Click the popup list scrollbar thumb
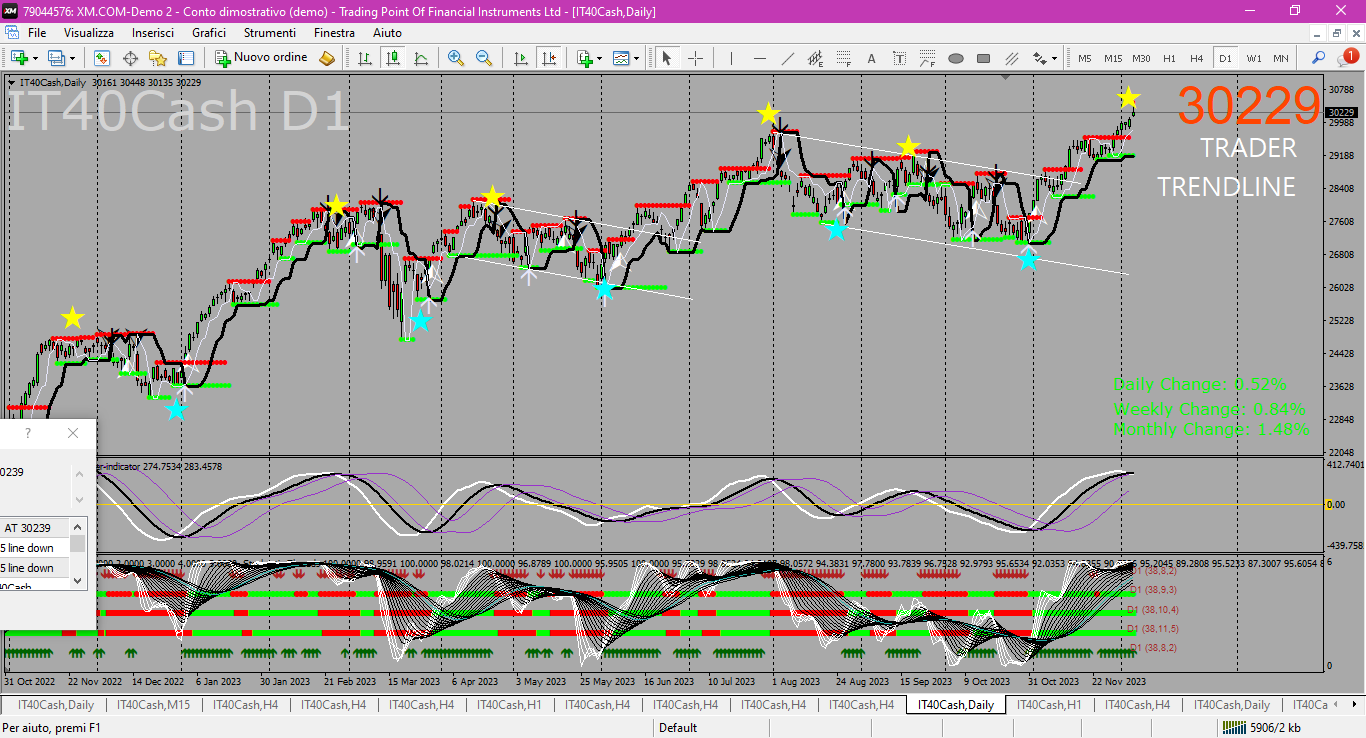 (77, 544)
